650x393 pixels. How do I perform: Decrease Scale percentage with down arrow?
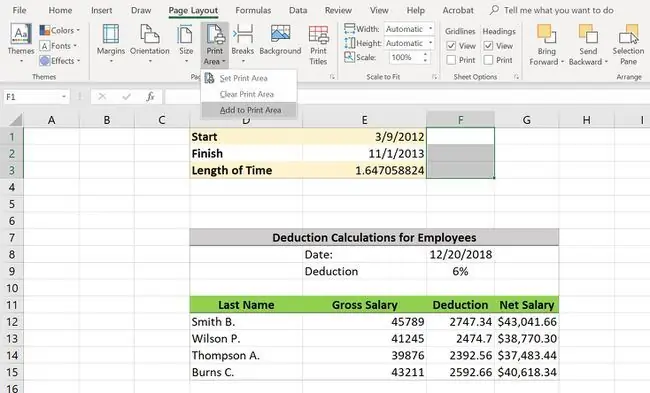click(x=425, y=61)
